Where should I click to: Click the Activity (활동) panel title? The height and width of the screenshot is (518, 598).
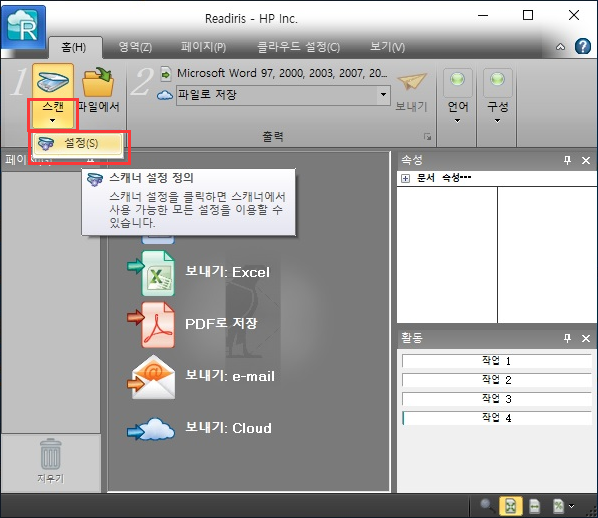pyautogui.click(x=412, y=338)
